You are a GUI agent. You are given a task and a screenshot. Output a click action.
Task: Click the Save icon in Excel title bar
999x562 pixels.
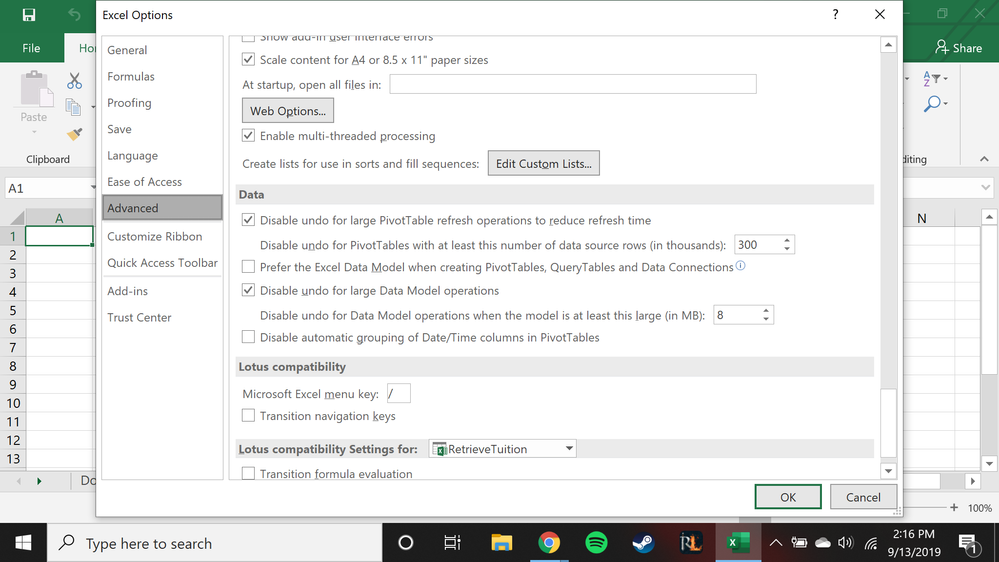[x=29, y=15]
